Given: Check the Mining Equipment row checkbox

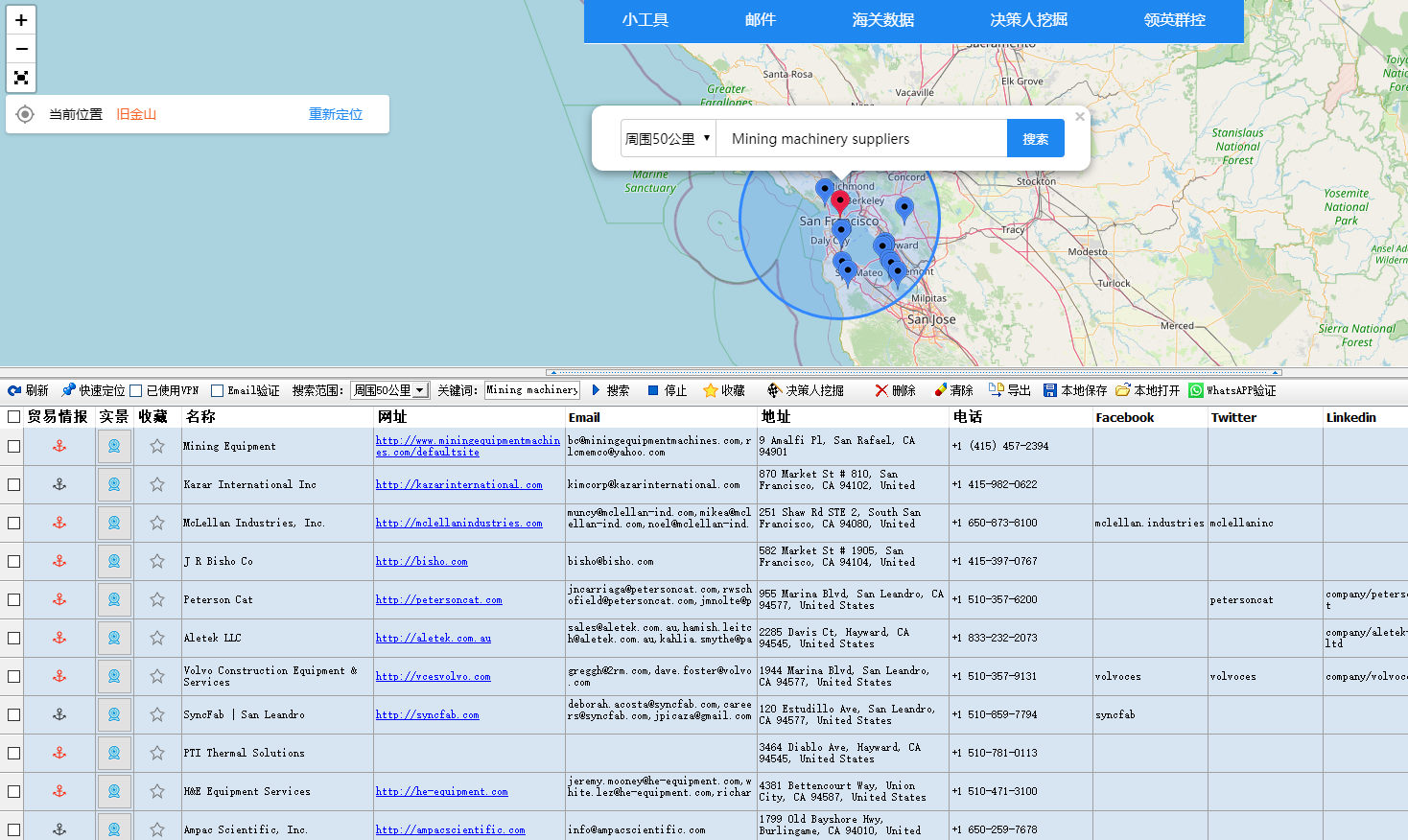Looking at the screenshot, I should (13, 446).
